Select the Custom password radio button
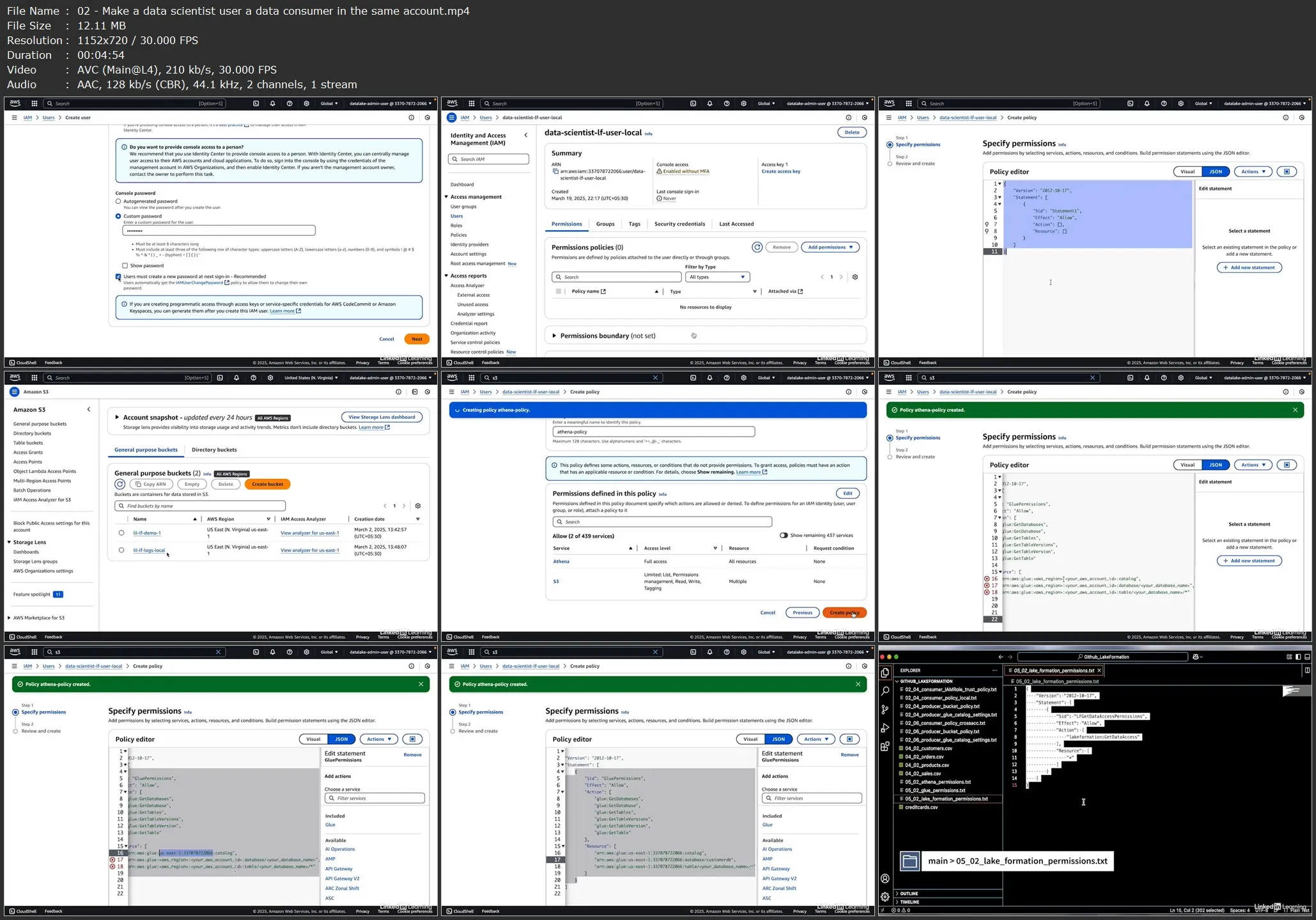The width and height of the screenshot is (1316, 920). coord(118,216)
